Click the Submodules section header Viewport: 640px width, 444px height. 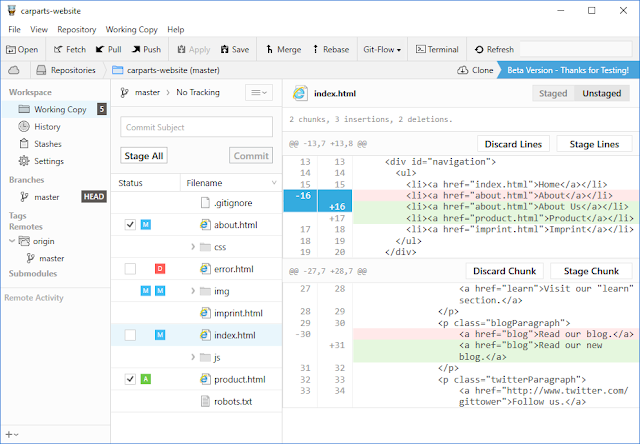click(x=33, y=273)
